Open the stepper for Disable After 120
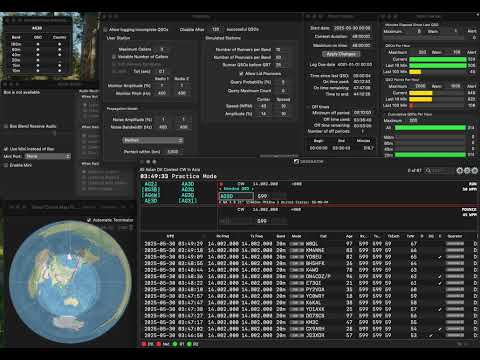480x360 pixels. click(x=222, y=29)
